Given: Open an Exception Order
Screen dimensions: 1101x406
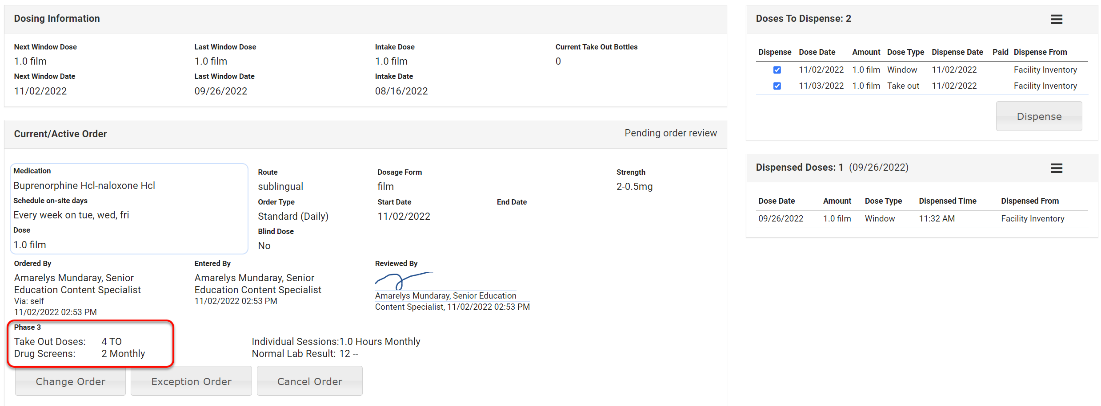Looking at the screenshot, I should (x=191, y=381).
